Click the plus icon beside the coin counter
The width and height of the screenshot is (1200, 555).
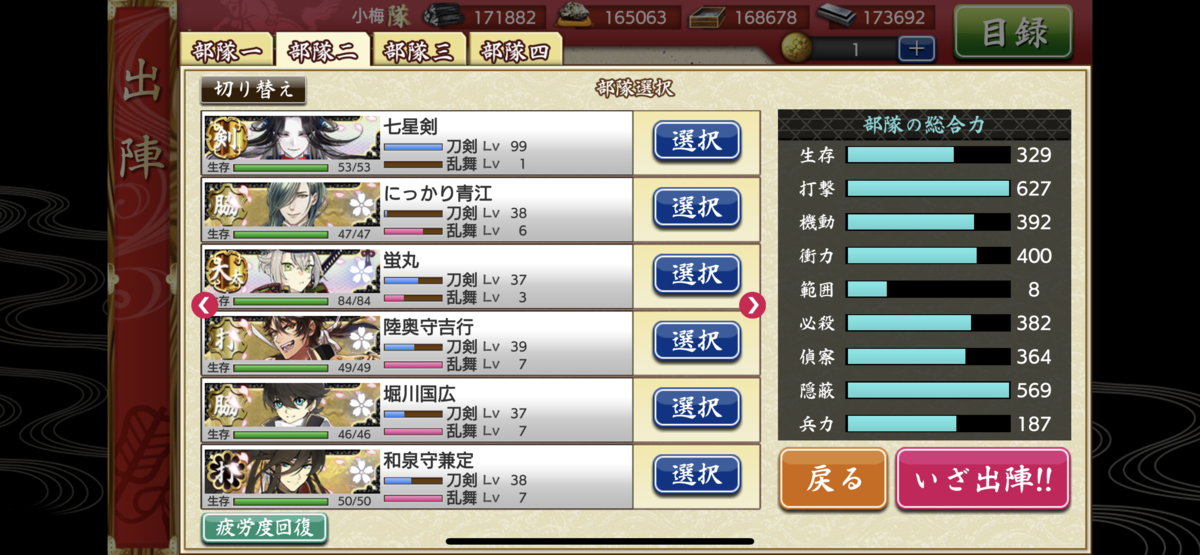point(917,48)
